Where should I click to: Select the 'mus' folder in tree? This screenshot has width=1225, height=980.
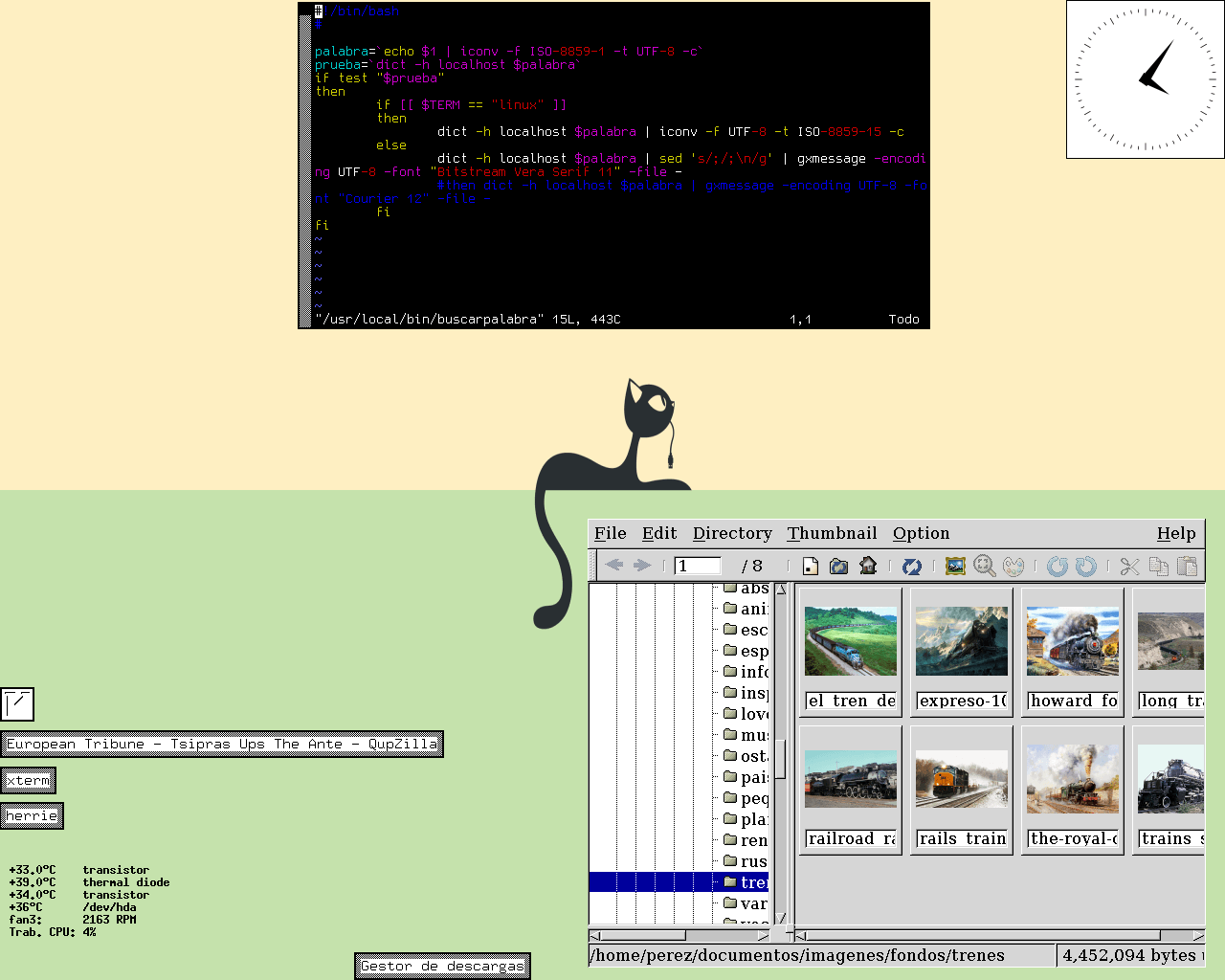752,735
